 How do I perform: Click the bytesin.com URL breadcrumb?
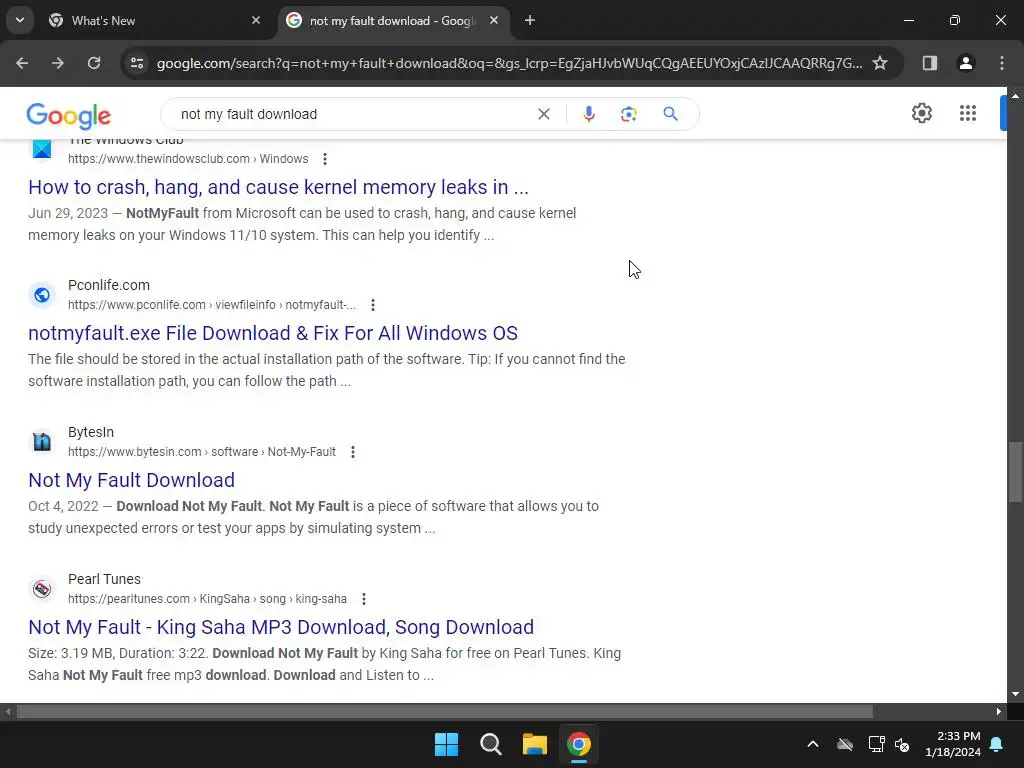point(202,452)
